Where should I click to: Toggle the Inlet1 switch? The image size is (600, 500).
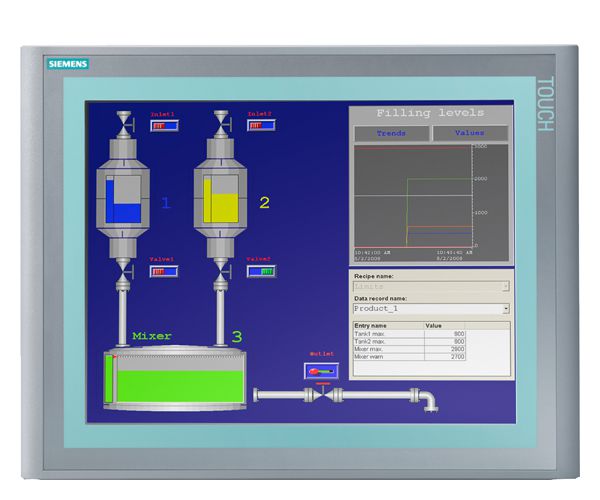[163, 126]
